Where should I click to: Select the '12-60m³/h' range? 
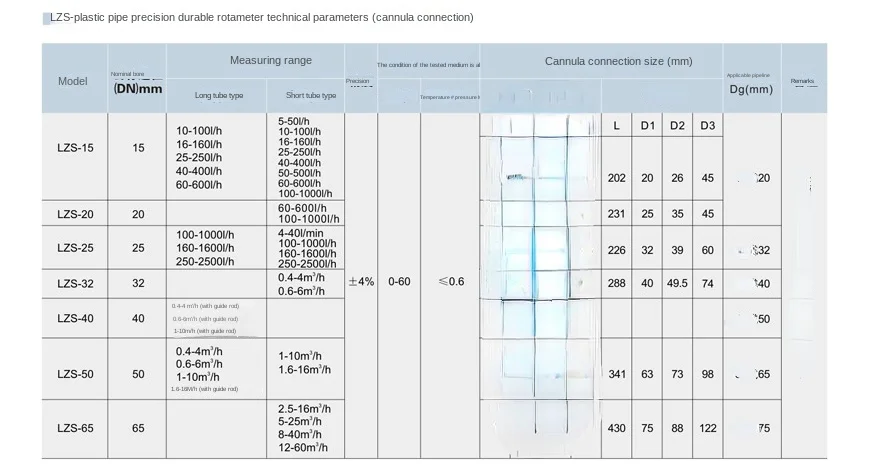pos(303,448)
